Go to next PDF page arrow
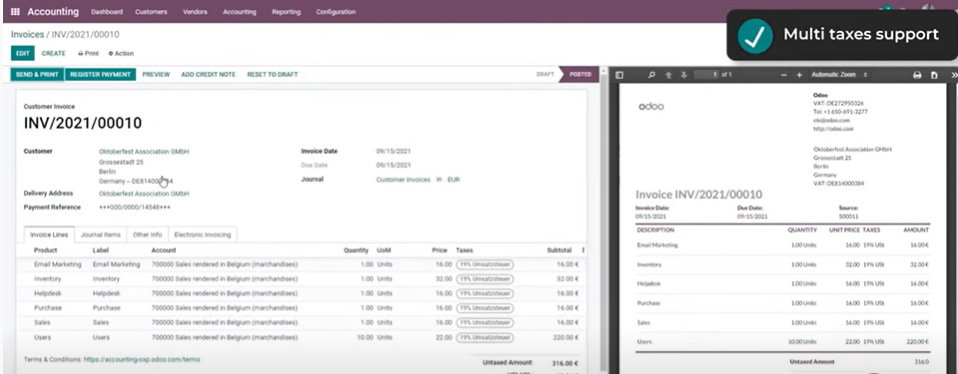 684,75
